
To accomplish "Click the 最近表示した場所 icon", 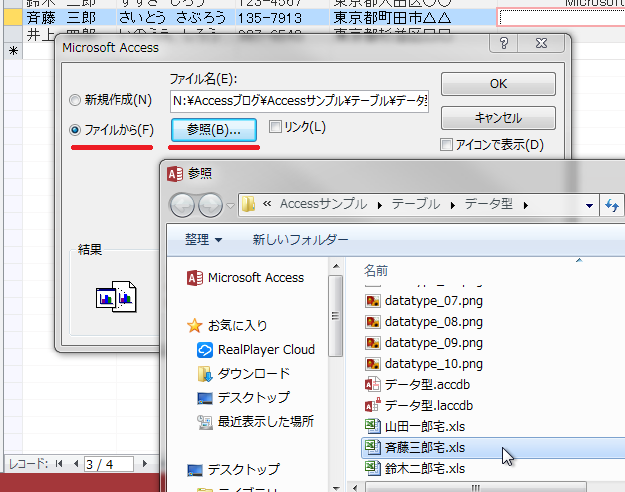I will point(205,422).
